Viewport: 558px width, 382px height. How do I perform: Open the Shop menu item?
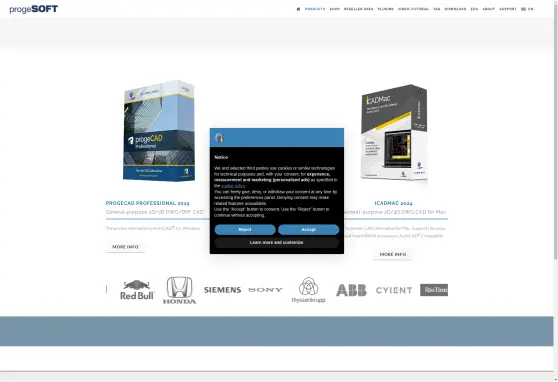point(335,9)
